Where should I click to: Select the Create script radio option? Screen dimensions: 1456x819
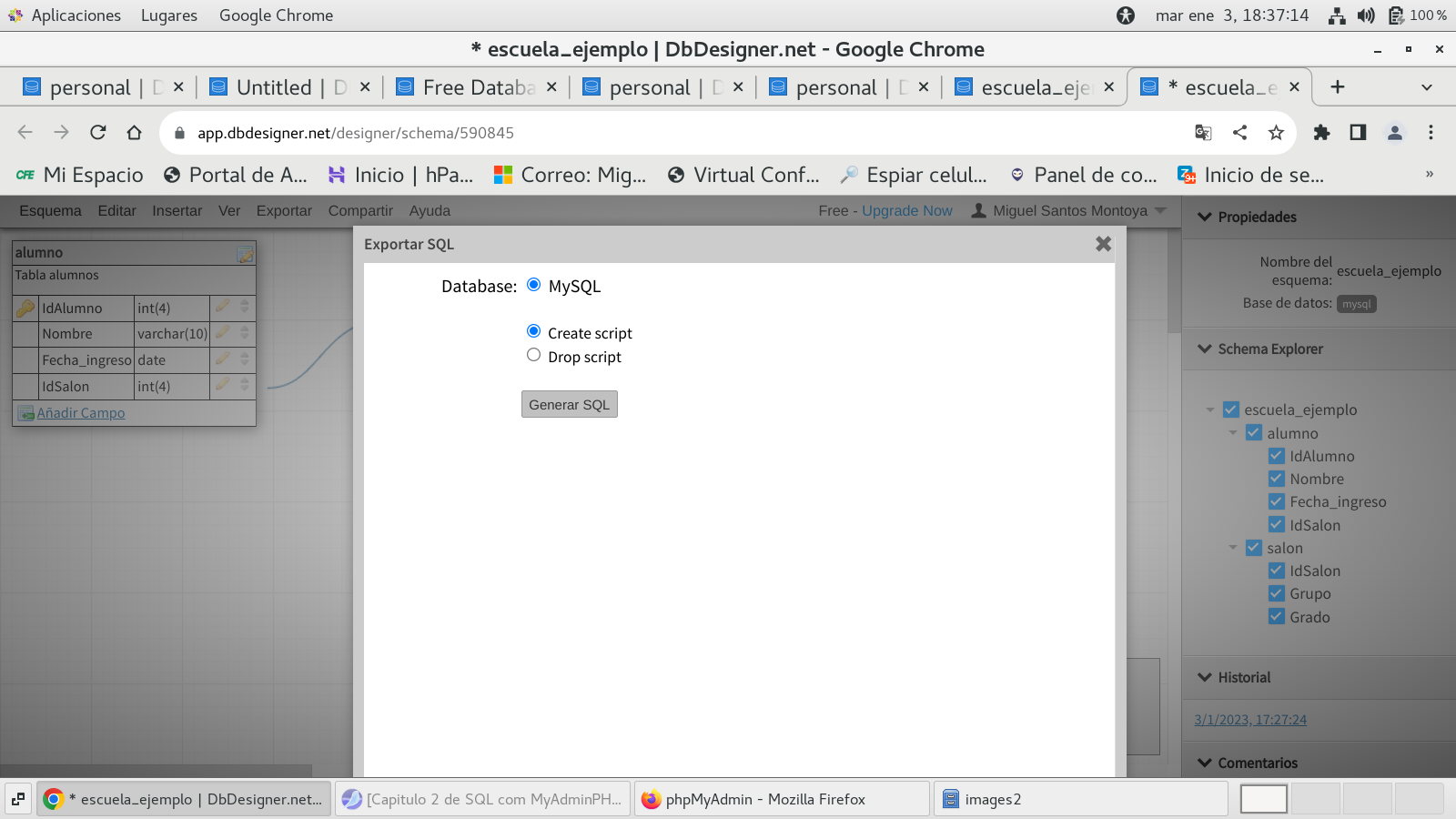(533, 331)
